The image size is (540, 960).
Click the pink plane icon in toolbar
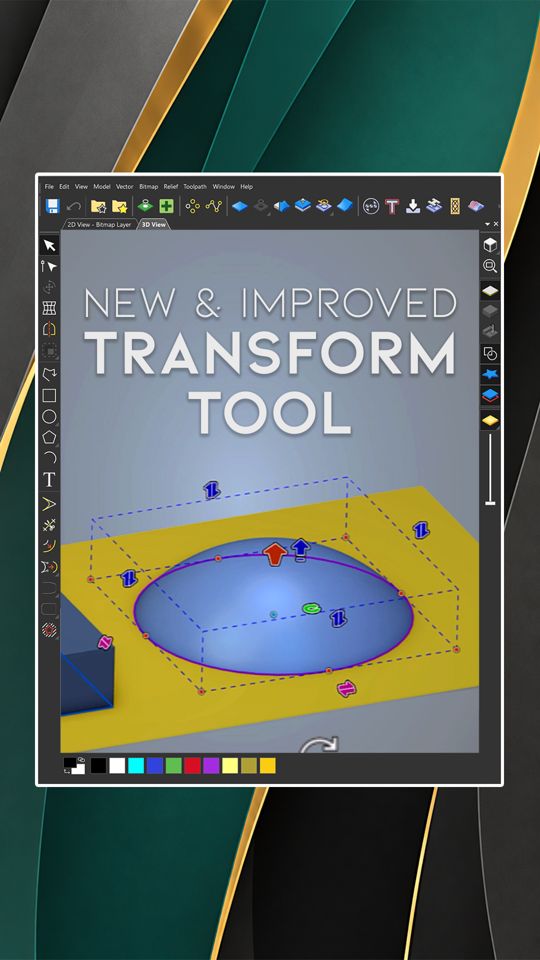(x=476, y=206)
